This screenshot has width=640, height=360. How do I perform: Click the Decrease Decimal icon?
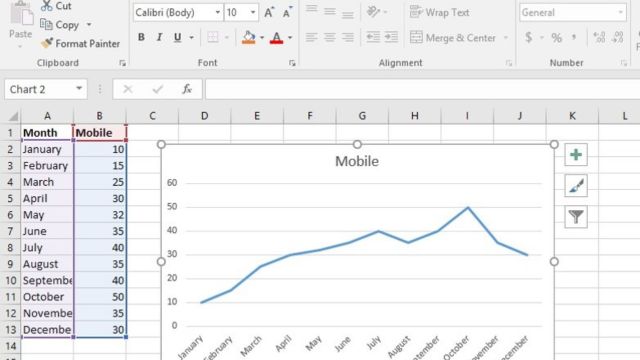(x=618, y=38)
